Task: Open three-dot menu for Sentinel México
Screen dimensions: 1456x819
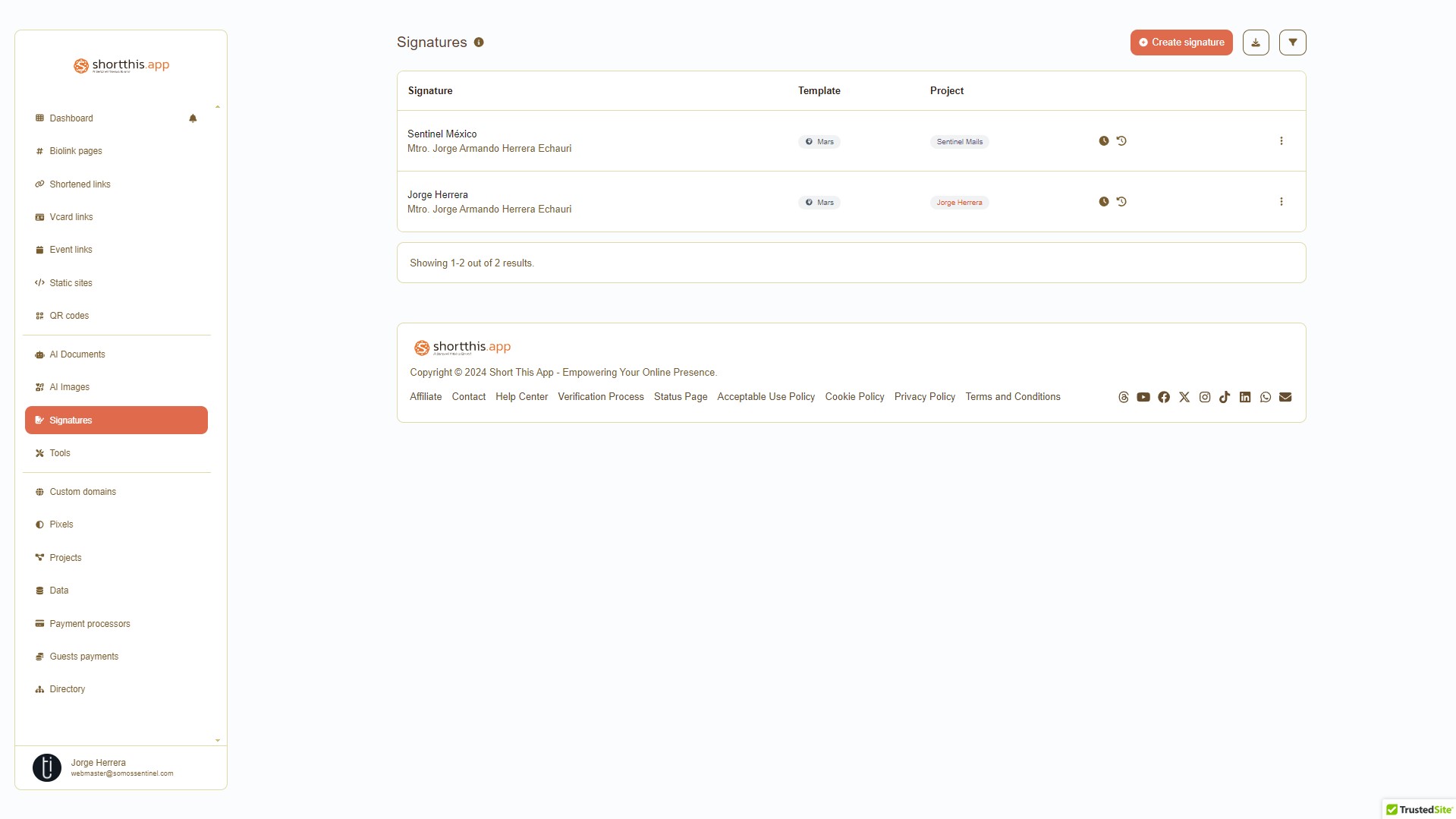Action: [x=1281, y=141]
